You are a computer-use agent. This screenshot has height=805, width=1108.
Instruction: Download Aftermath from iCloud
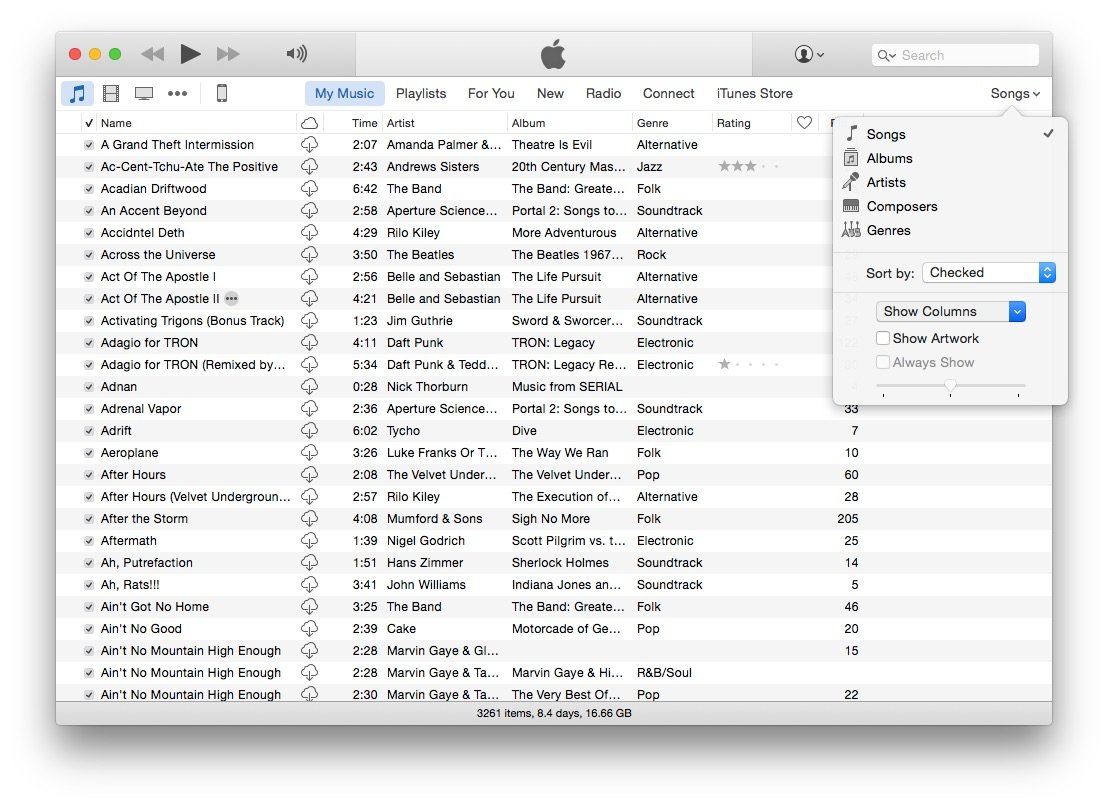[310, 541]
